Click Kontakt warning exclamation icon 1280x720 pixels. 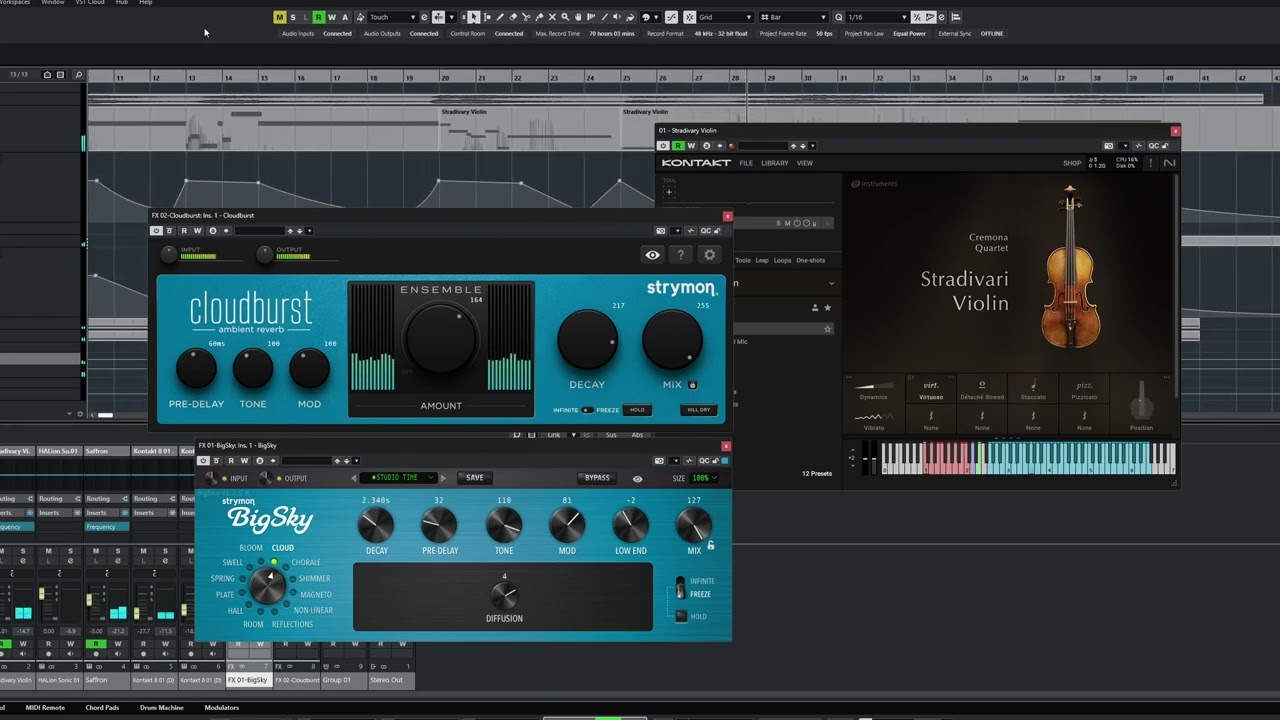click(x=1150, y=163)
